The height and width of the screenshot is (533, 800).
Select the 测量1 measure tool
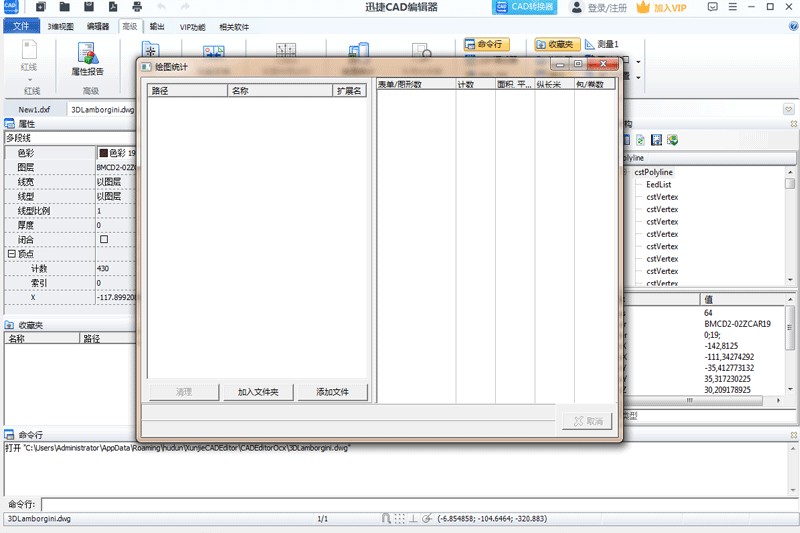click(602, 44)
